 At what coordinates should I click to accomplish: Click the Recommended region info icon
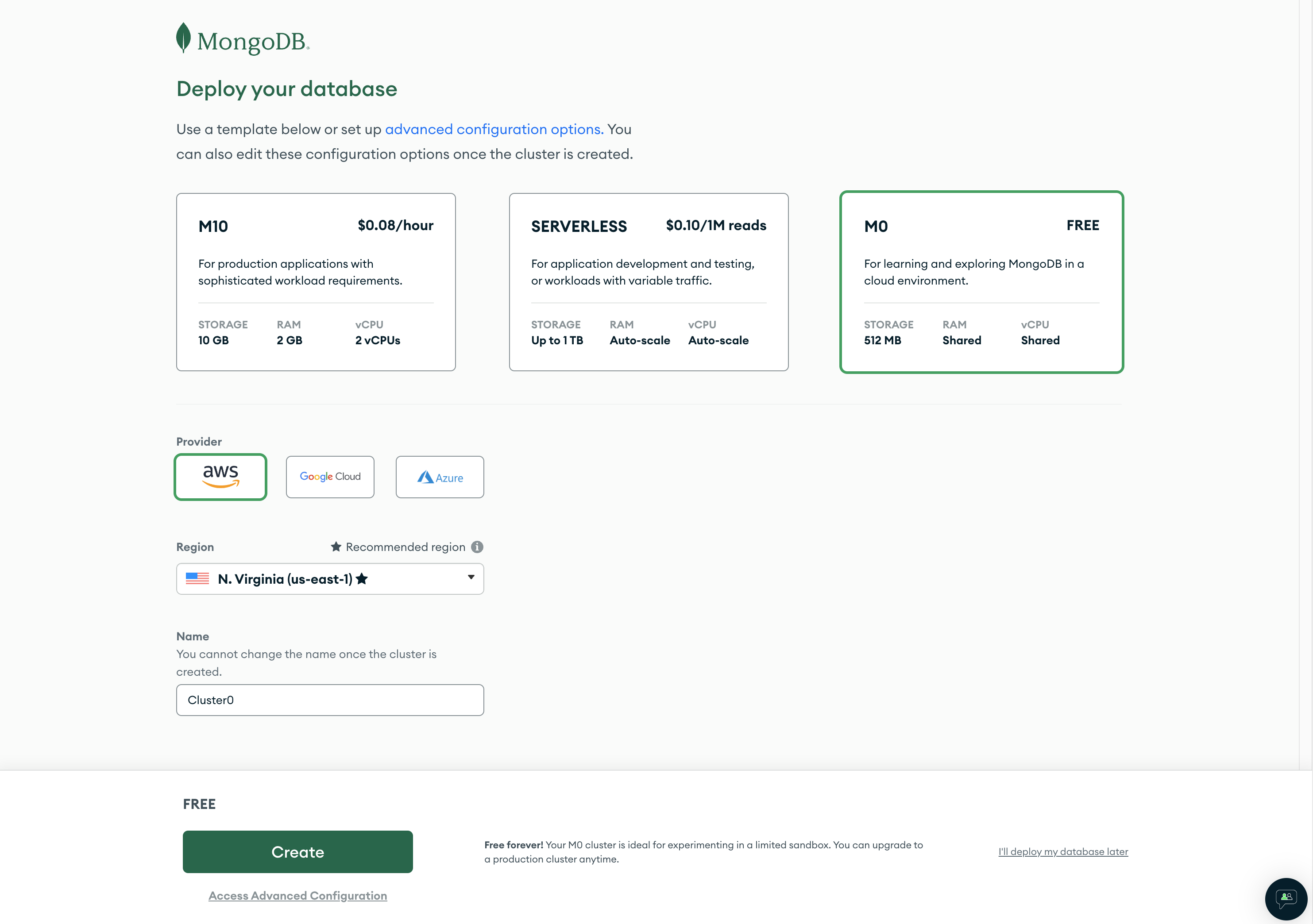tap(477, 547)
